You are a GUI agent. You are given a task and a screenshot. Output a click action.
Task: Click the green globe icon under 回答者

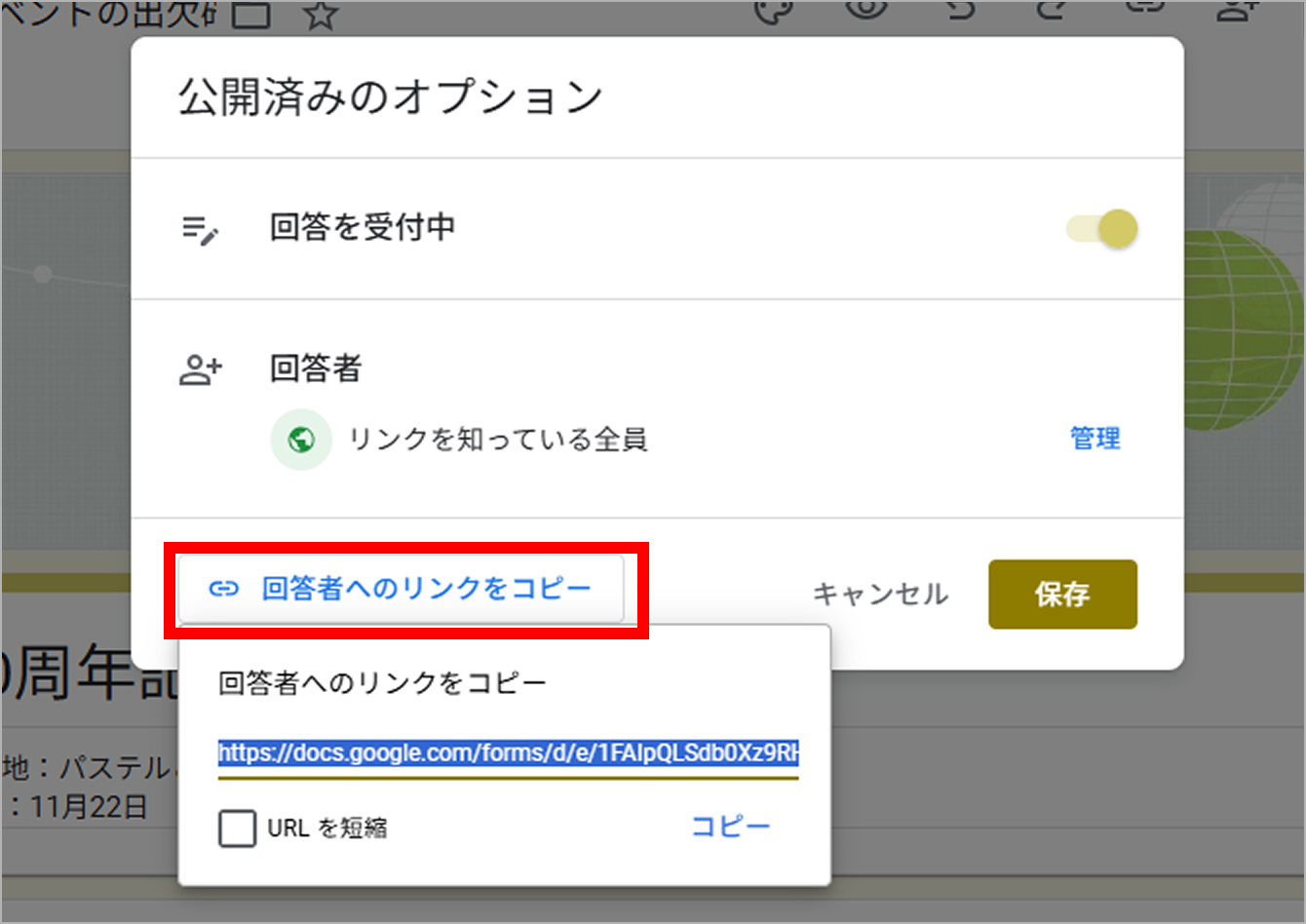[301, 440]
